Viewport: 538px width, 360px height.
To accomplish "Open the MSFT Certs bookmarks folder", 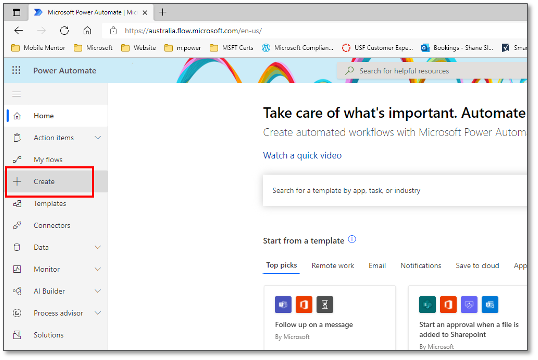I will (232, 48).
